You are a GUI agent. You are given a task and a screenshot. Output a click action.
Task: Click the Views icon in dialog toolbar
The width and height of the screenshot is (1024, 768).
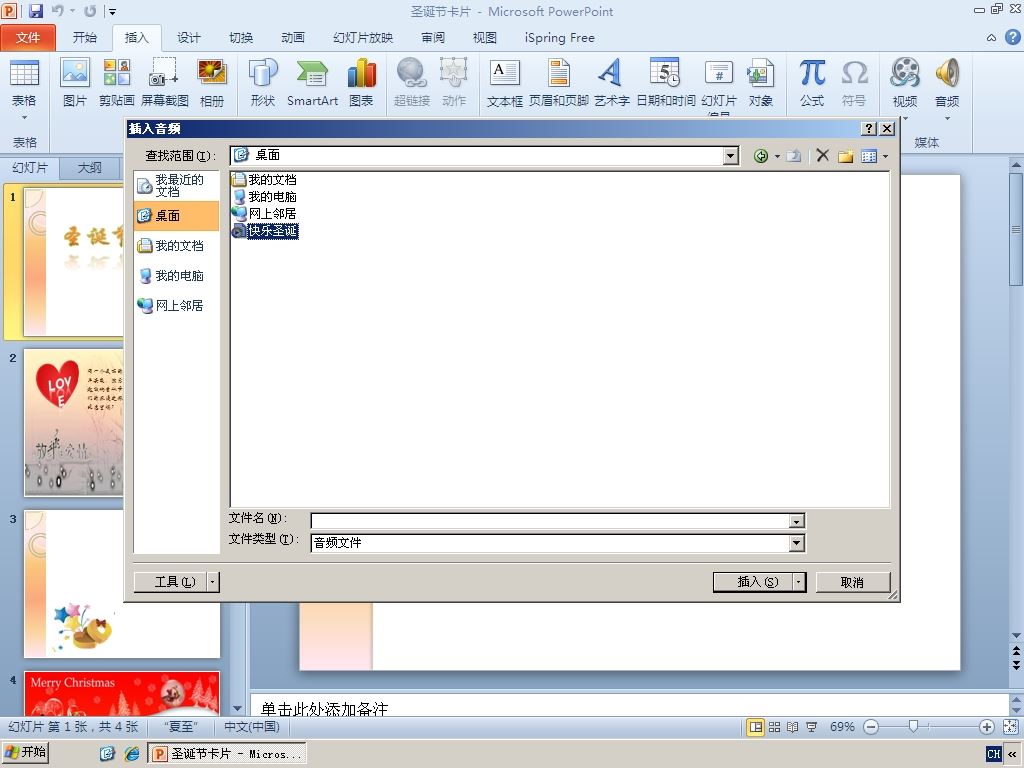[x=869, y=156]
